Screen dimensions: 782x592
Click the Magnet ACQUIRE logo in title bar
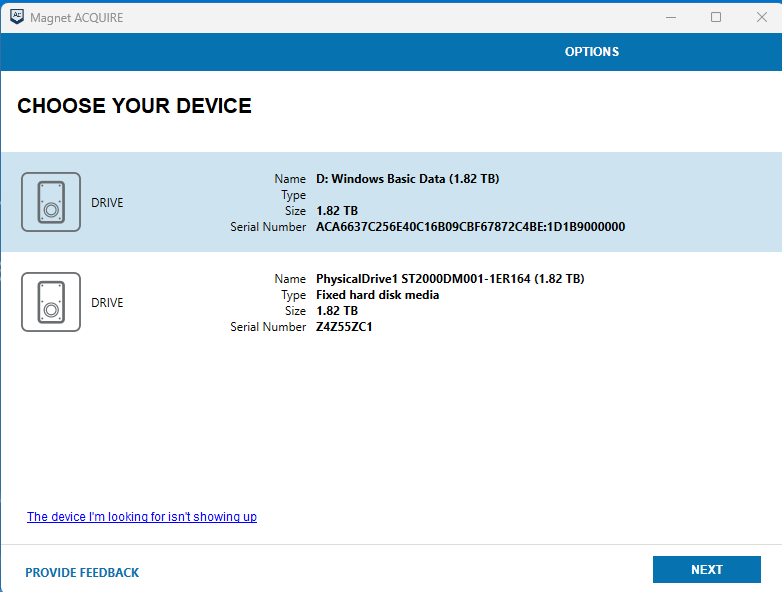pyautogui.click(x=17, y=17)
